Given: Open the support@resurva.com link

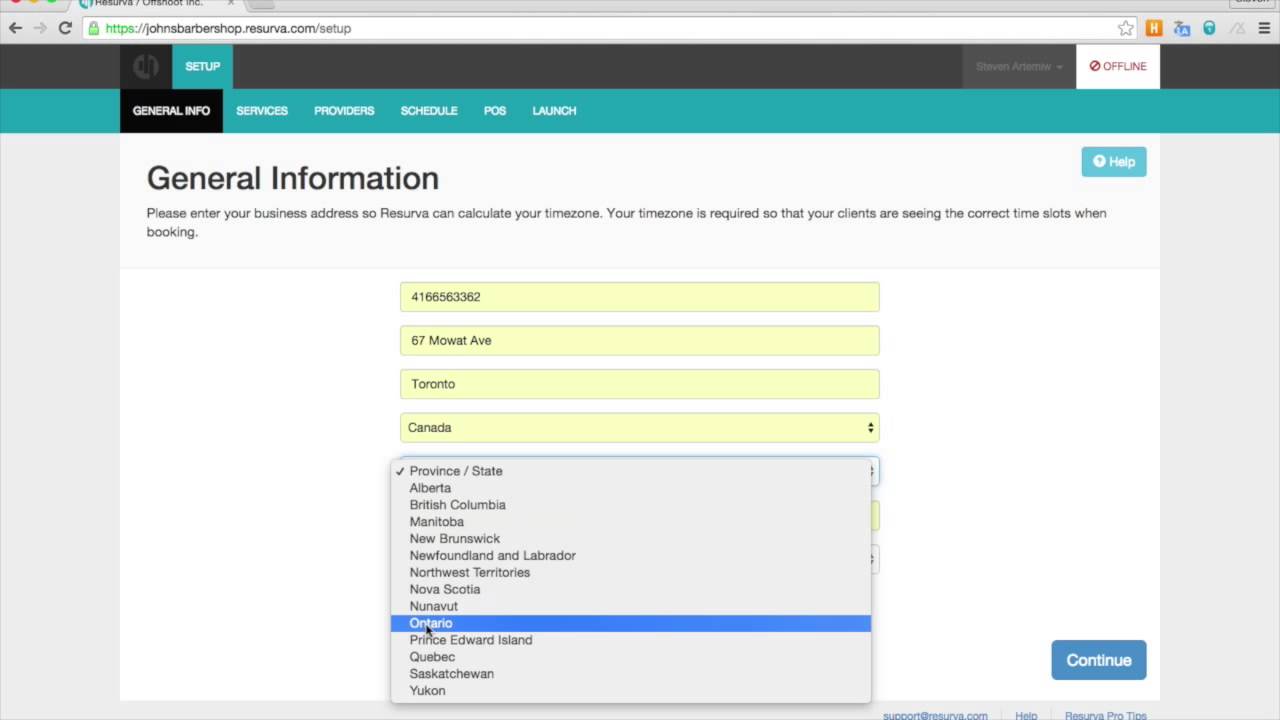Looking at the screenshot, I should [935, 715].
